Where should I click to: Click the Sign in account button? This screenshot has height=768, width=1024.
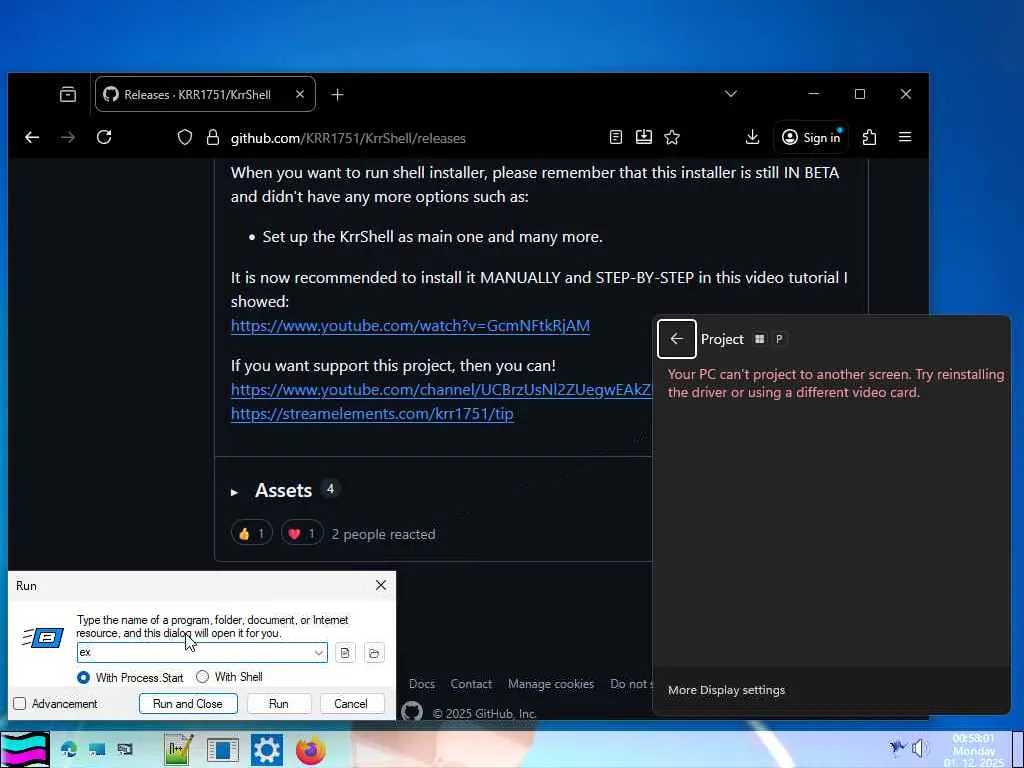coord(811,137)
